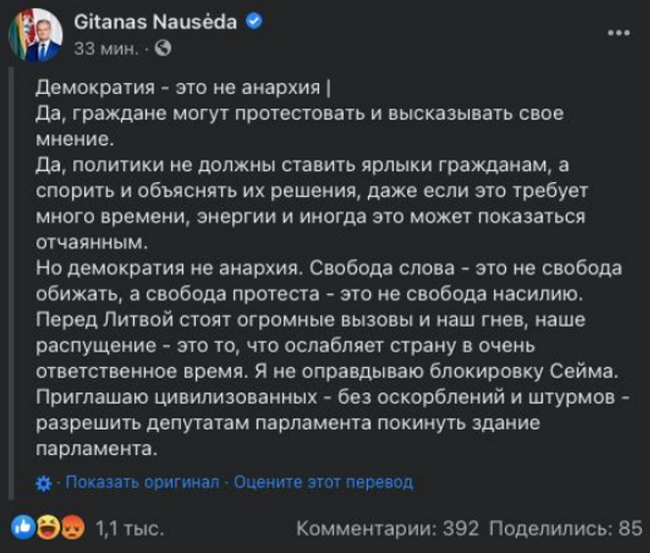View the 1,1 тыс. reactions list
The width and height of the screenshot is (650, 553).
click(129, 527)
